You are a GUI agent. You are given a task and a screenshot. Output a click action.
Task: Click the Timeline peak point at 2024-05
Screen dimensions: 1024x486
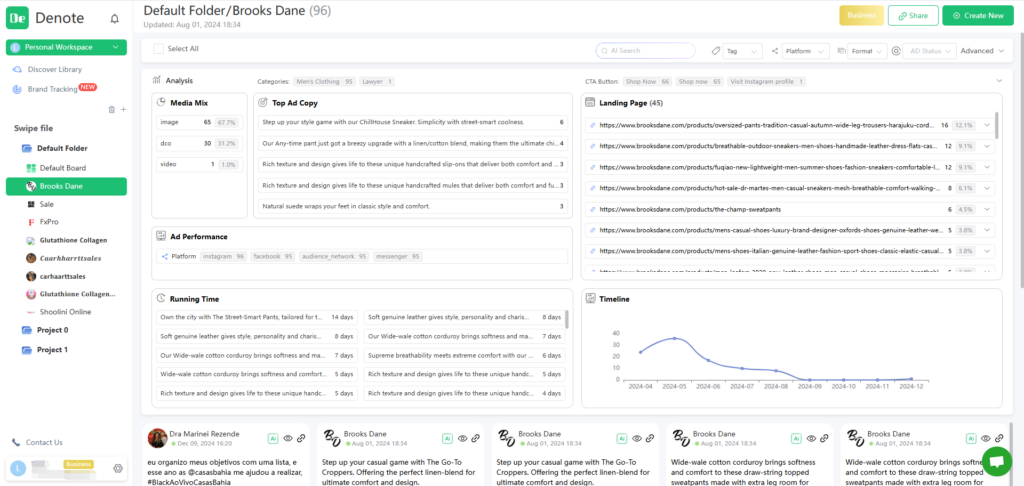point(675,338)
